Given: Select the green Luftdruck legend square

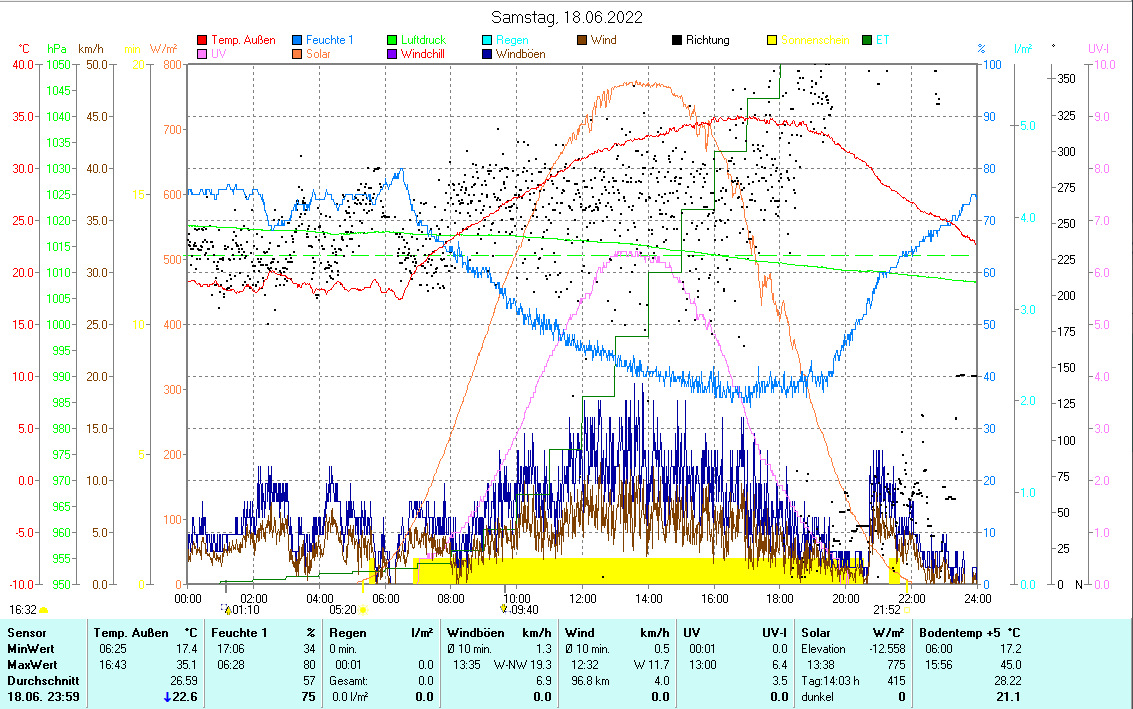Looking at the screenshot, I should 393,41.
